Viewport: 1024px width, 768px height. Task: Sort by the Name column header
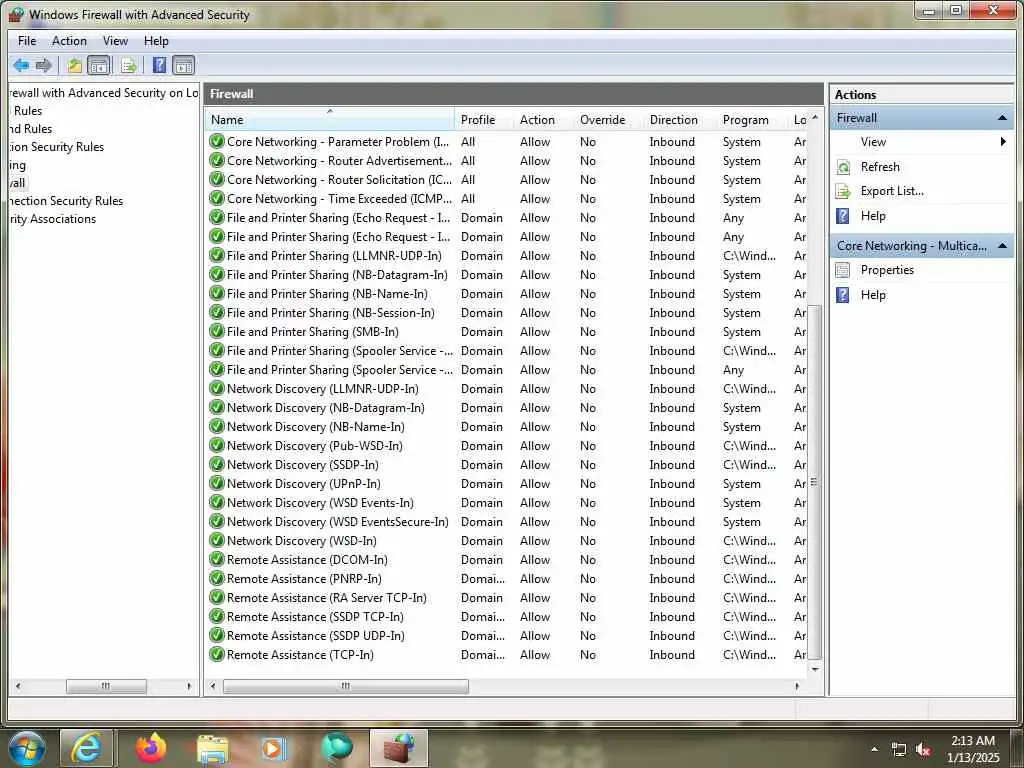330,120
